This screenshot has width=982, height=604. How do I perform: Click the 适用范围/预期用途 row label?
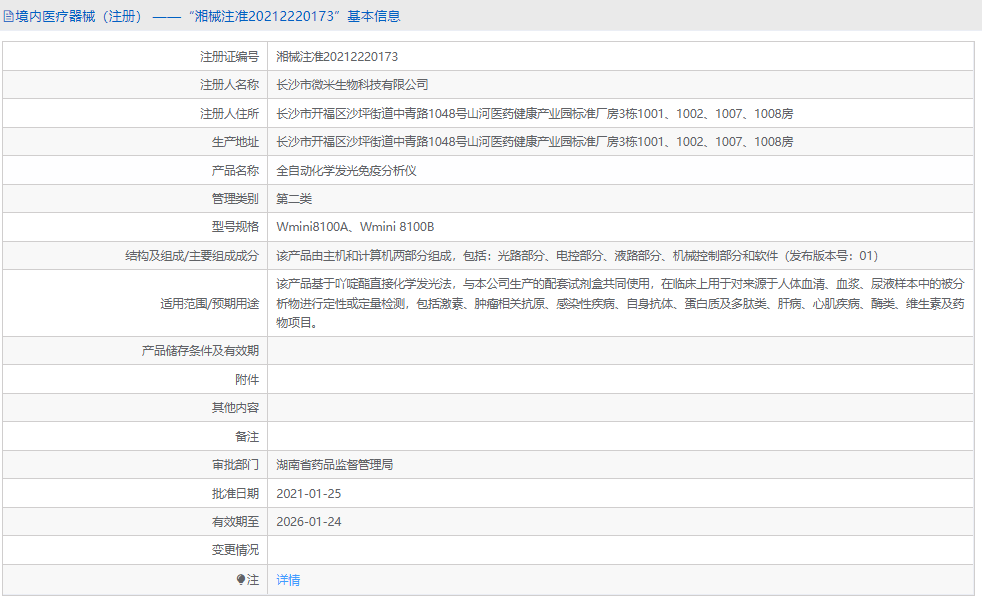pyautogui.click(x=209, y=304)
